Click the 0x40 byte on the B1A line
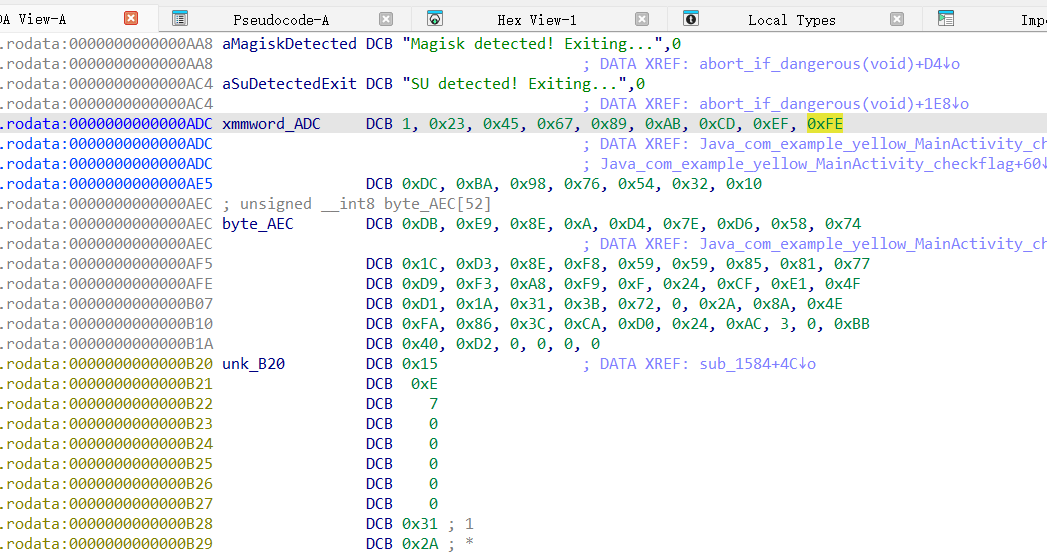This screenshot has width=1047, height=553. click(419, 345)
